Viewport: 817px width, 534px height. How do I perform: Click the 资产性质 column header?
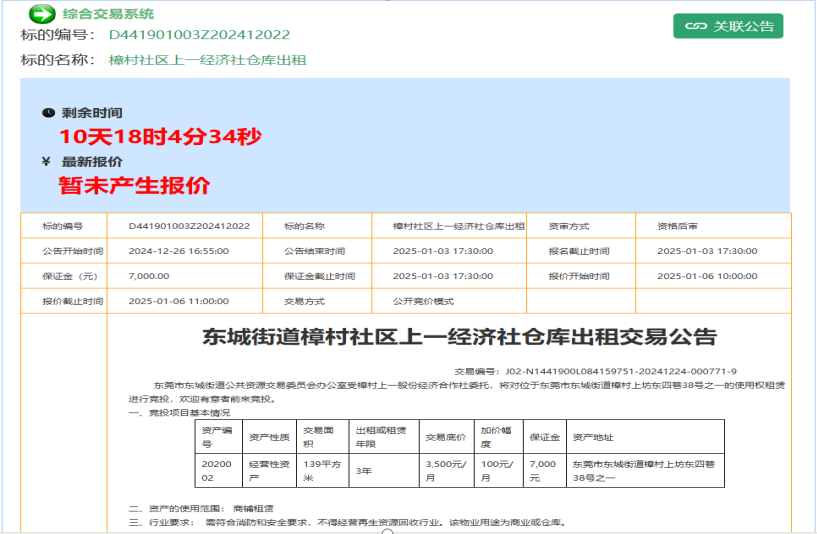(x=269, y=437)
